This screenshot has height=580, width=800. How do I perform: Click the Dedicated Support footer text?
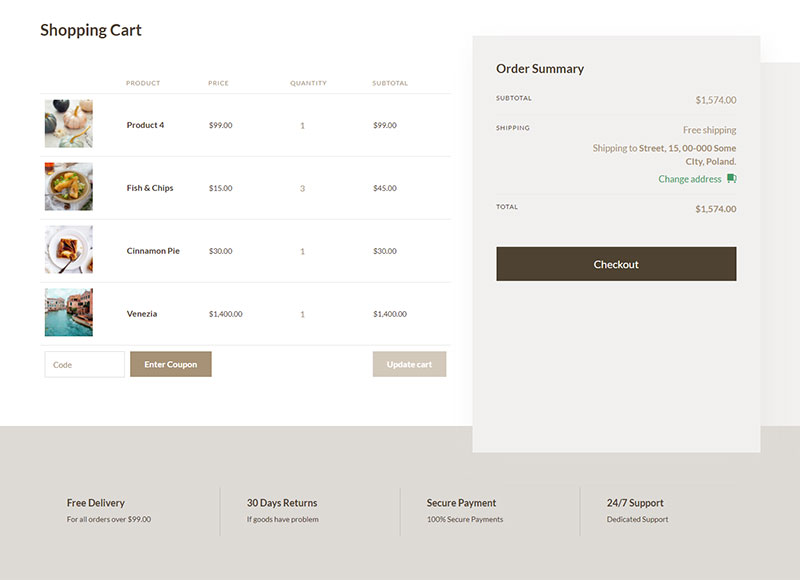(637, 519)
